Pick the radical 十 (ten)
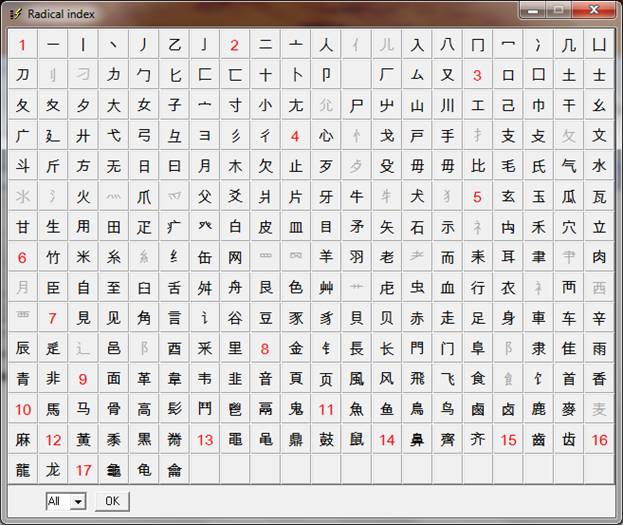 pyautogui.click(x=265, y=75)
